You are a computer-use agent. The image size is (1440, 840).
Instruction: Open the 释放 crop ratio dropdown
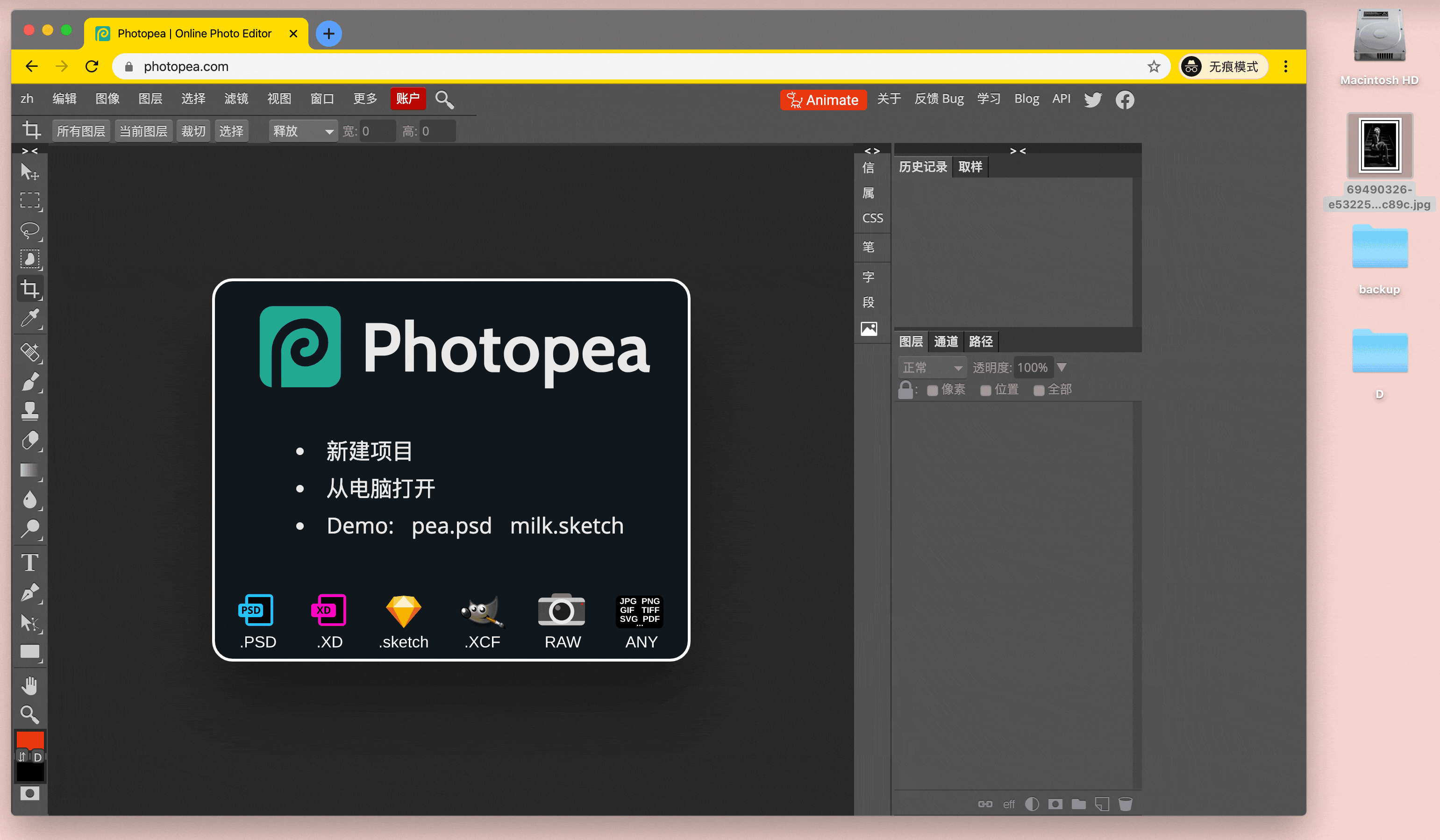(303, 131)
